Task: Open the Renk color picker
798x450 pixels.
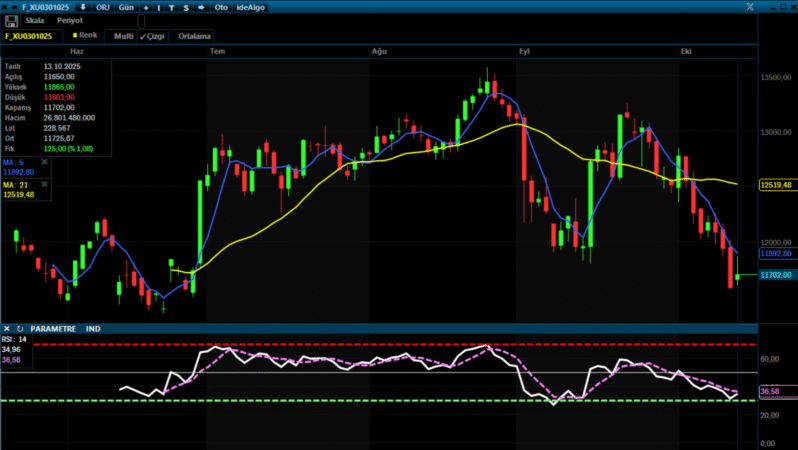Action: [85, 35]
